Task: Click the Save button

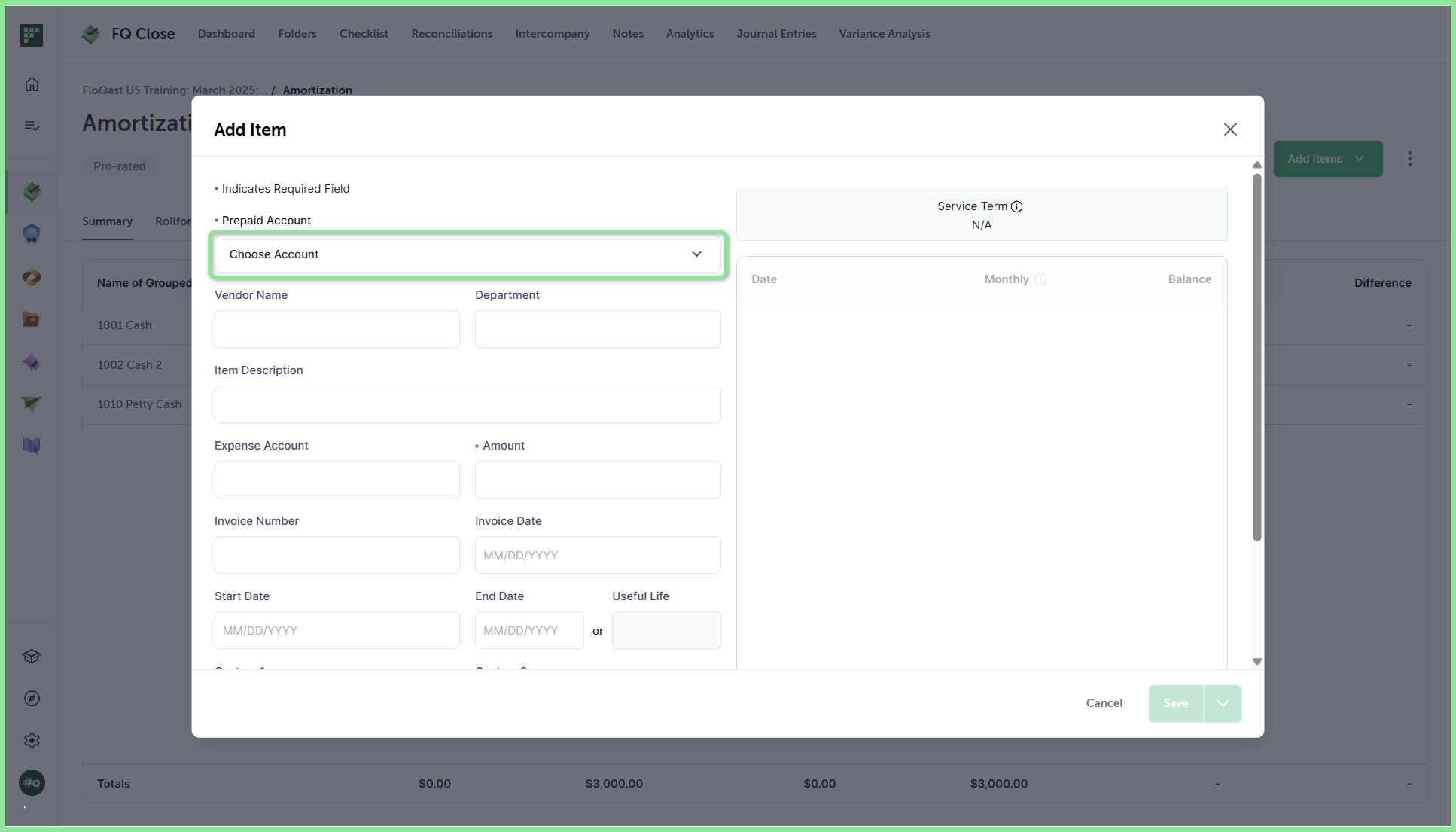Action: pyautogui.click(x=1176, y=703)
